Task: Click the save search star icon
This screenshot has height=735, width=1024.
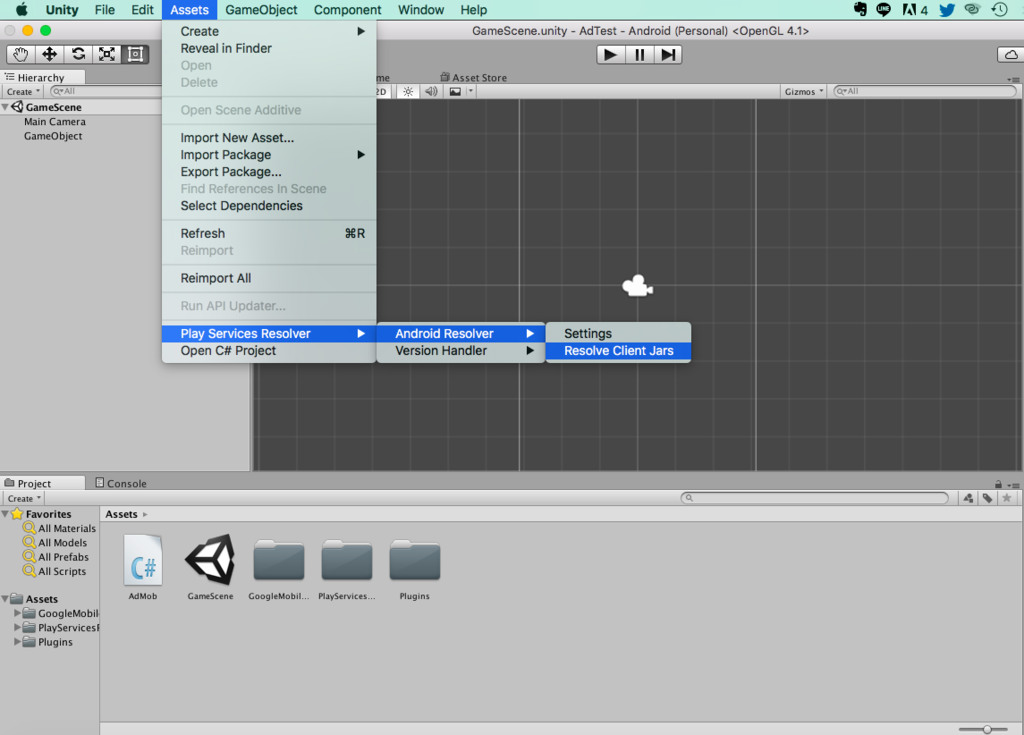Action: click(x=1007, y=498)
